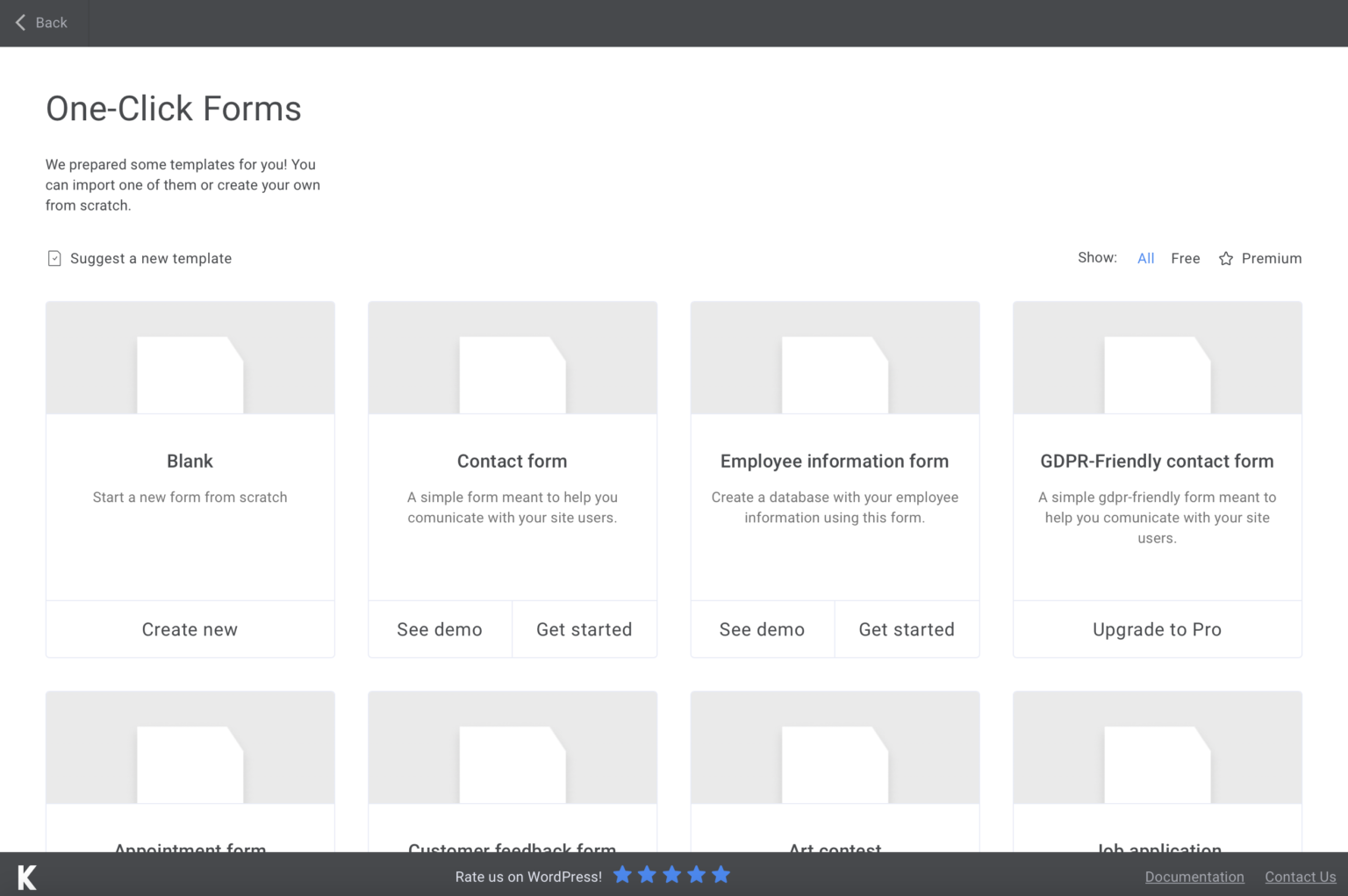
Task: Click the Blank template document thumbnail
Action: 190,375
